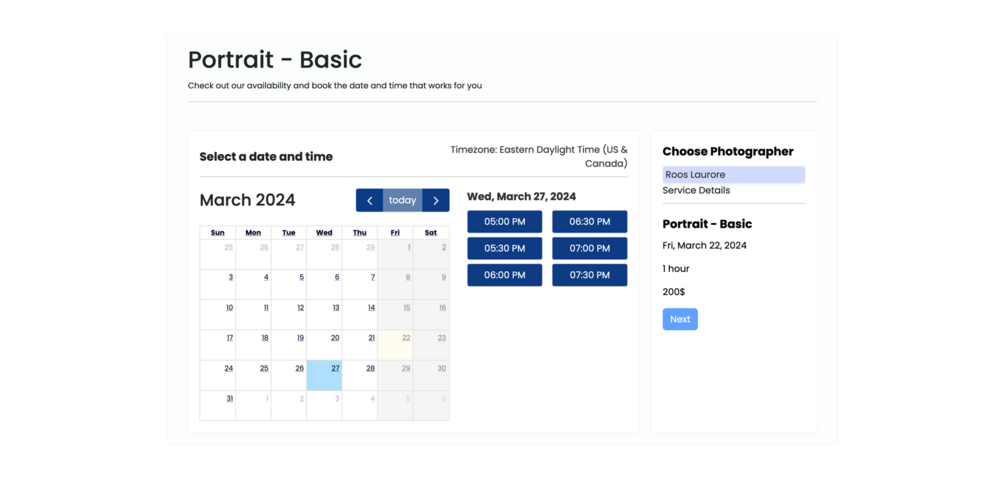Click the Service Details text
Viewport: 1005px width, 484px height.
tap(696, 190)
